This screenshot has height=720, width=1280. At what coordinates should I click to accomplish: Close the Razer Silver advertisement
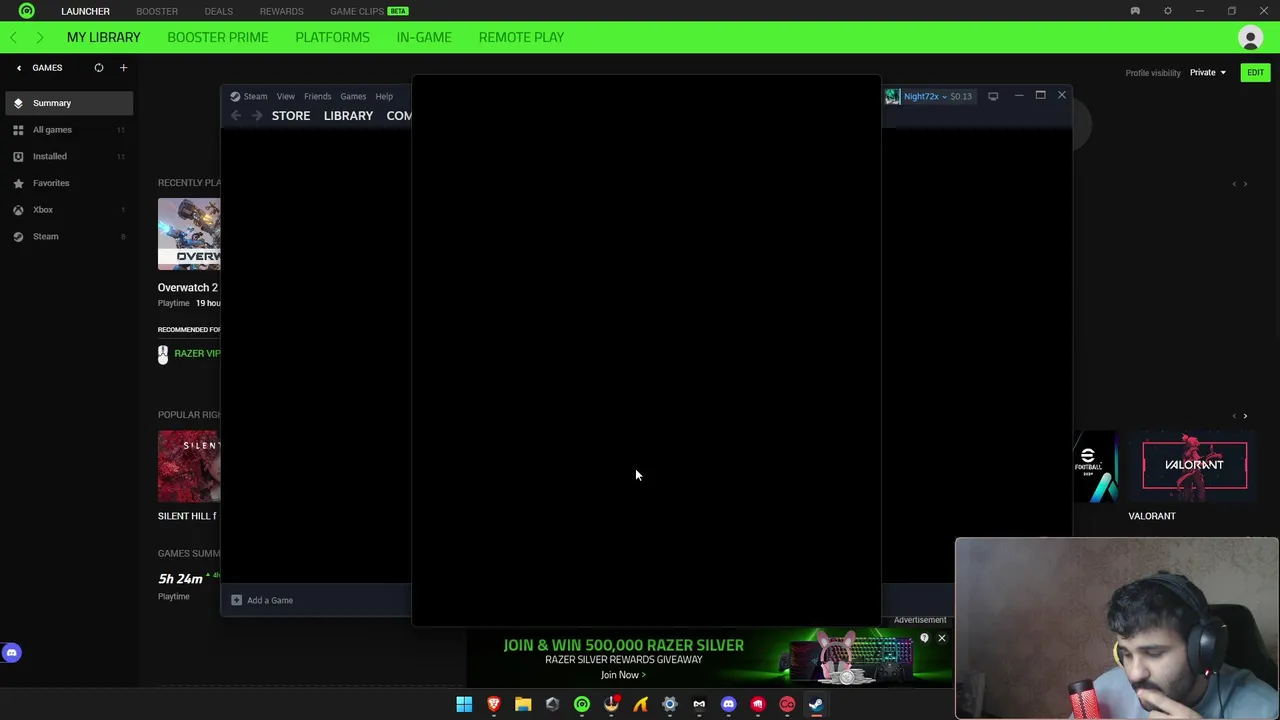(941, 638)
